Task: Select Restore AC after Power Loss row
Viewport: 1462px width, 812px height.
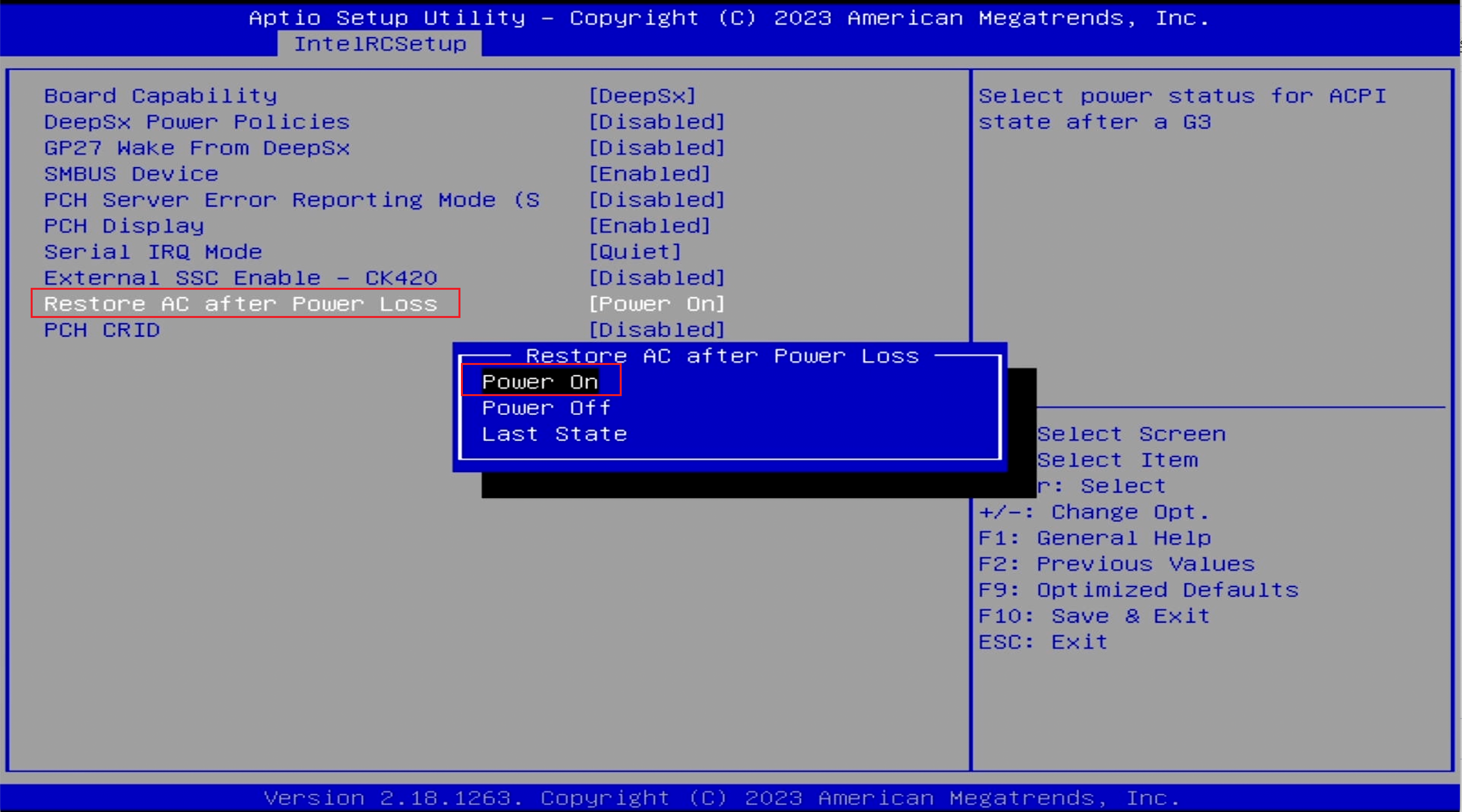Action: coord(241,304)
